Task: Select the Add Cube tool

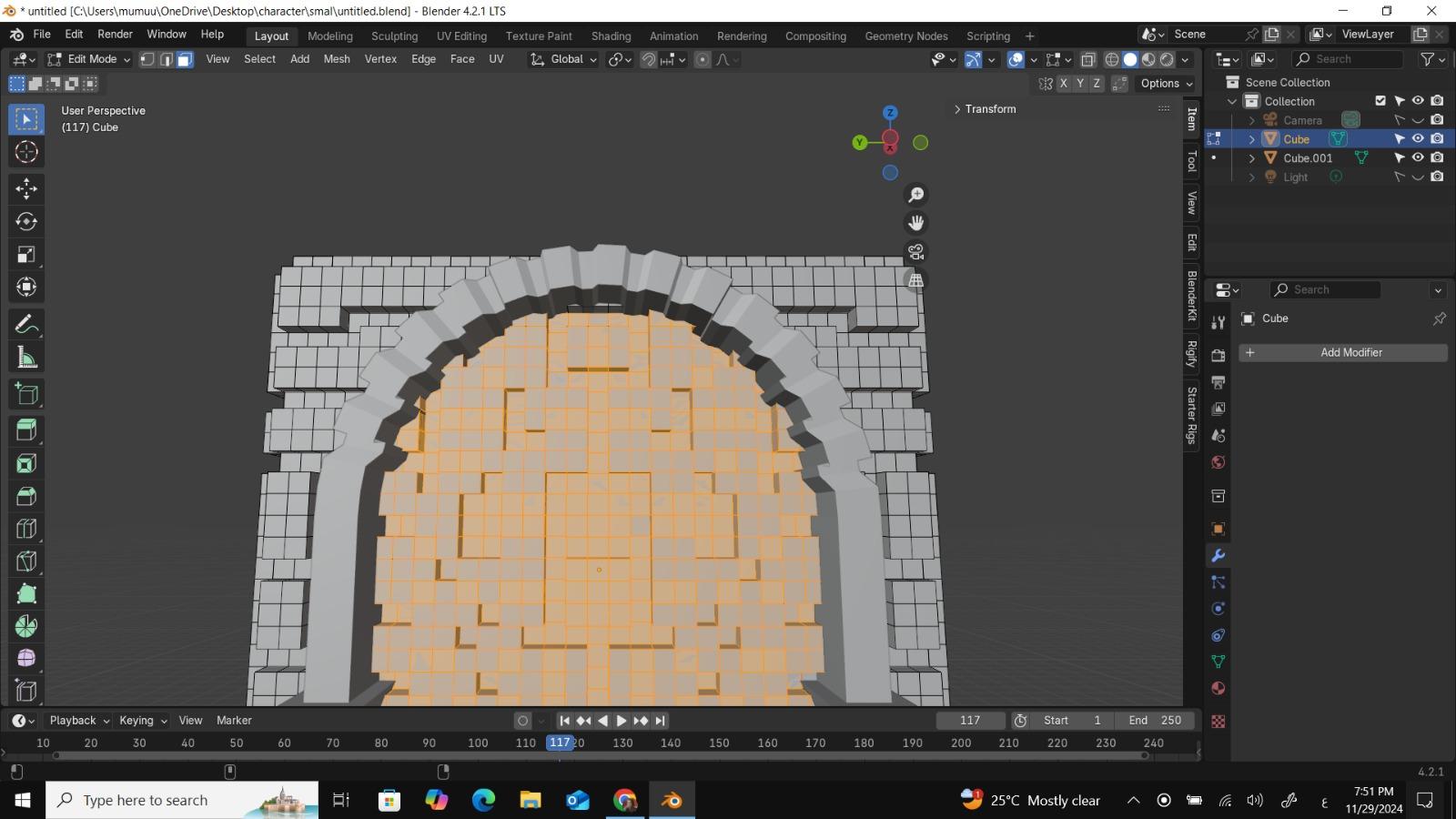Action: click(26, 394)
